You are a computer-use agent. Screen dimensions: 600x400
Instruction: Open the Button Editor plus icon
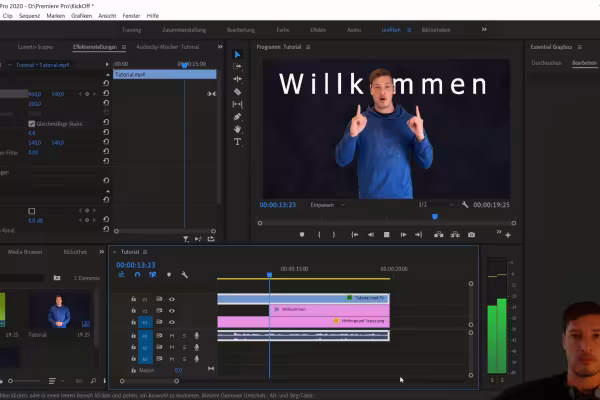[x=508, y=235]
